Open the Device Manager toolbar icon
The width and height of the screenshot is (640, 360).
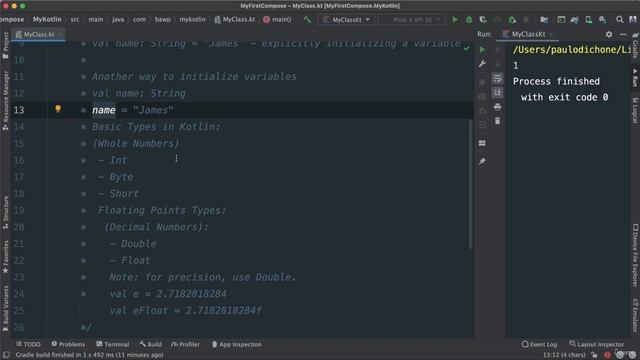click(x=589, y=19)
